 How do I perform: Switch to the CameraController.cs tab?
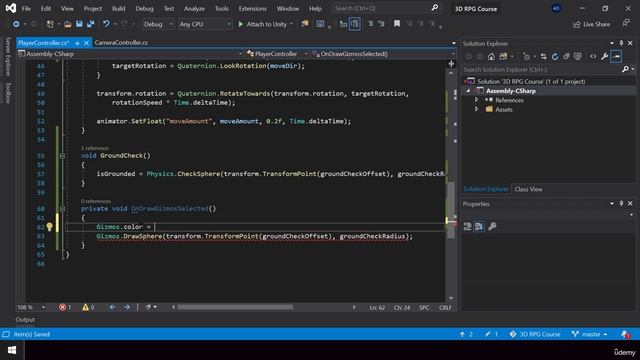pos(121,42)
